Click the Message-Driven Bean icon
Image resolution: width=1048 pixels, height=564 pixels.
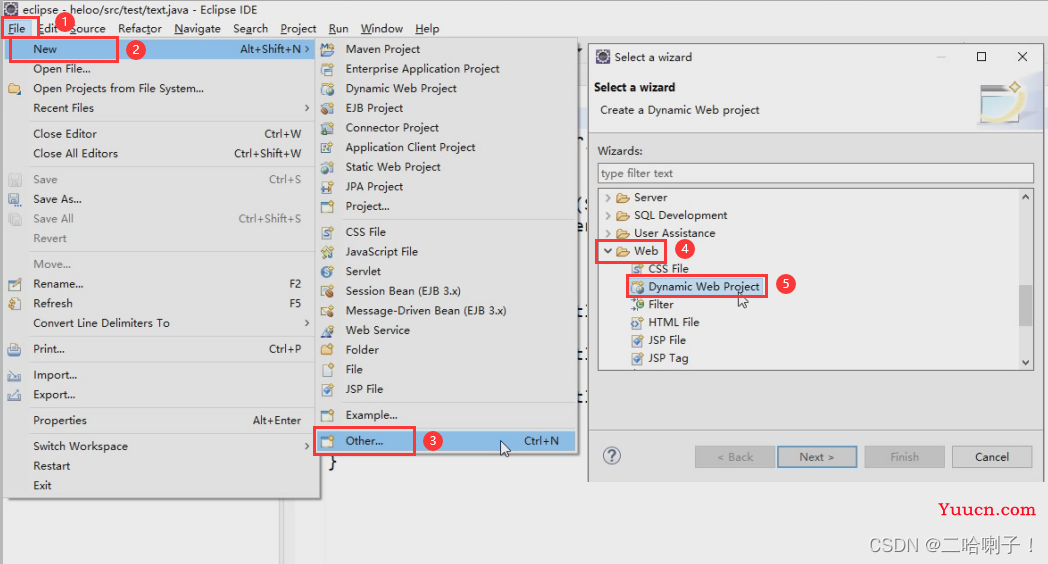click(328, 311)
